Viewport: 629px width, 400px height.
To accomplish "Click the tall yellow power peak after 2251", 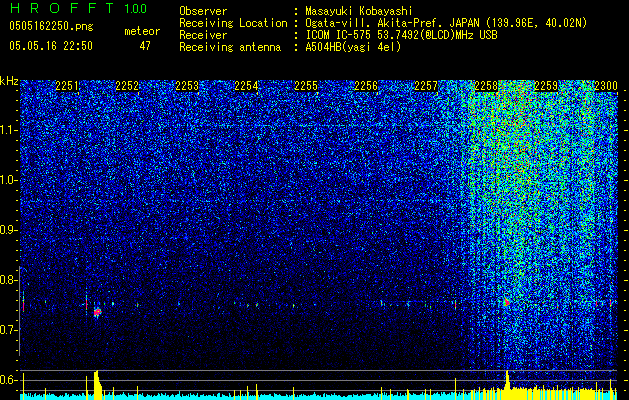I will (97, 384).
